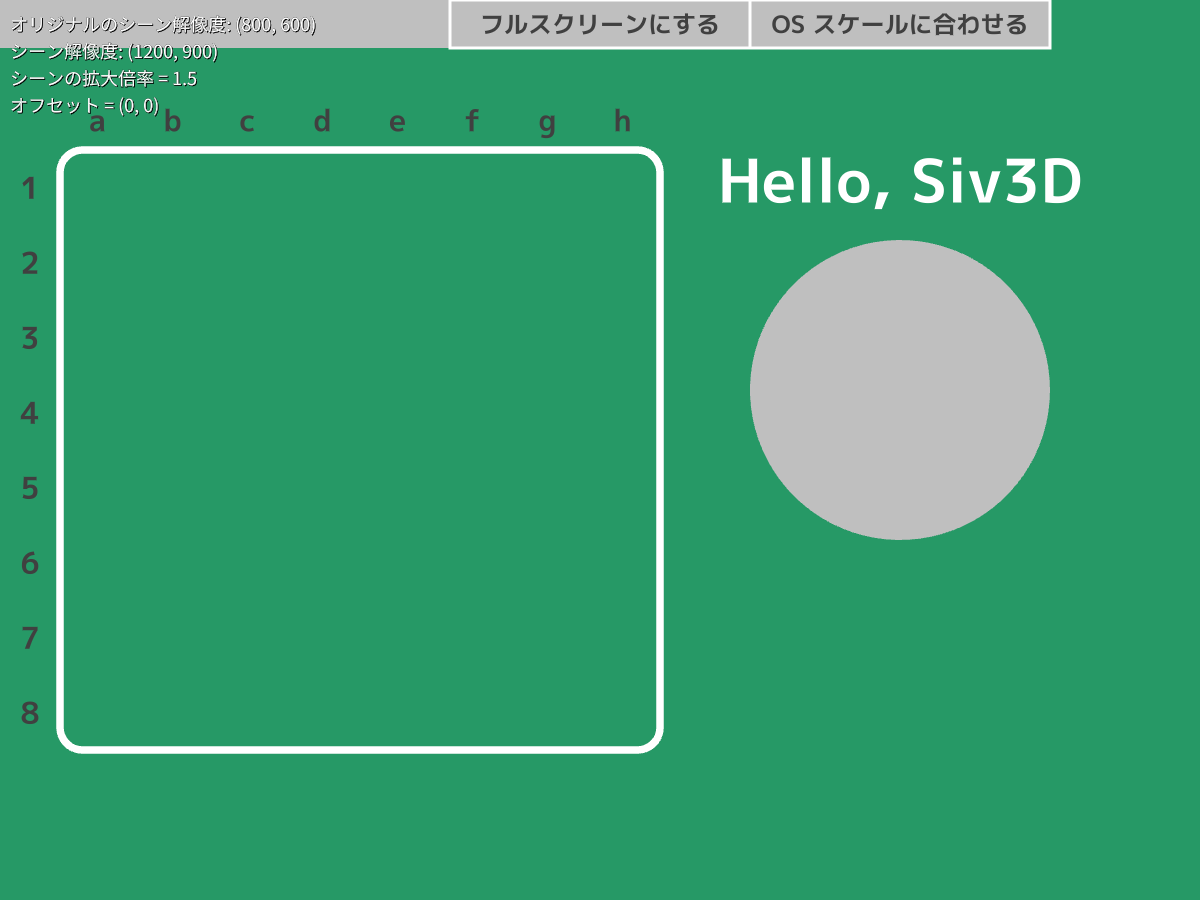This screenshot has height=900, width=1200.
Task: Click row label 1
Action: (30, 188)
